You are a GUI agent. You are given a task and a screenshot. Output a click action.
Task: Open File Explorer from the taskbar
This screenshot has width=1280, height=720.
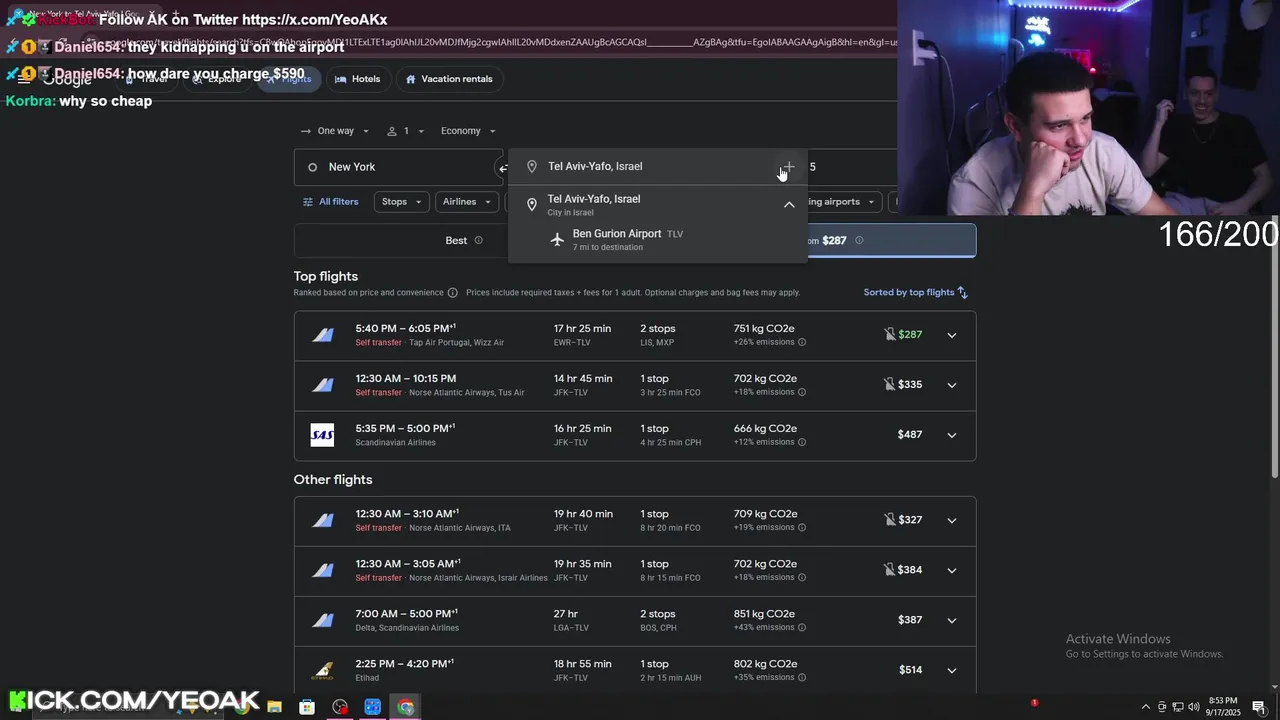[274, 707]
